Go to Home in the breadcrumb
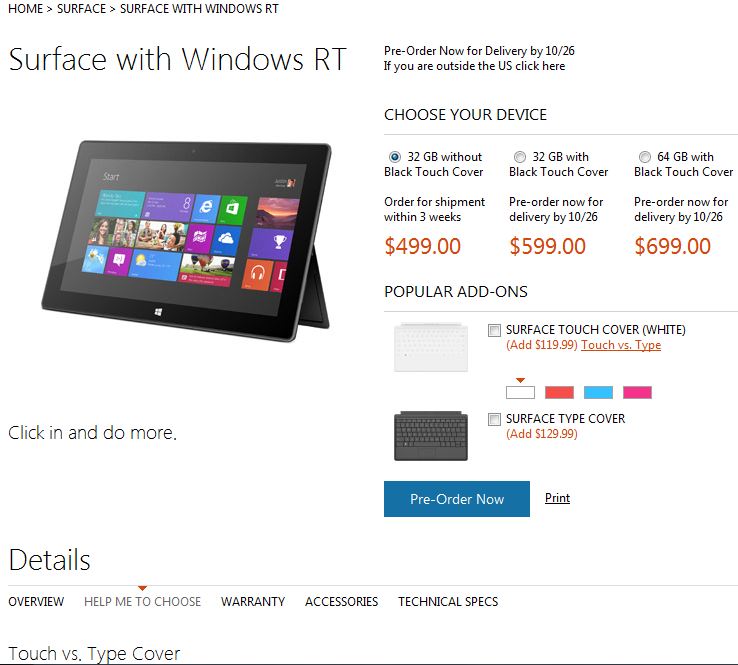The image size is (738, 665). tap(25, 9)
